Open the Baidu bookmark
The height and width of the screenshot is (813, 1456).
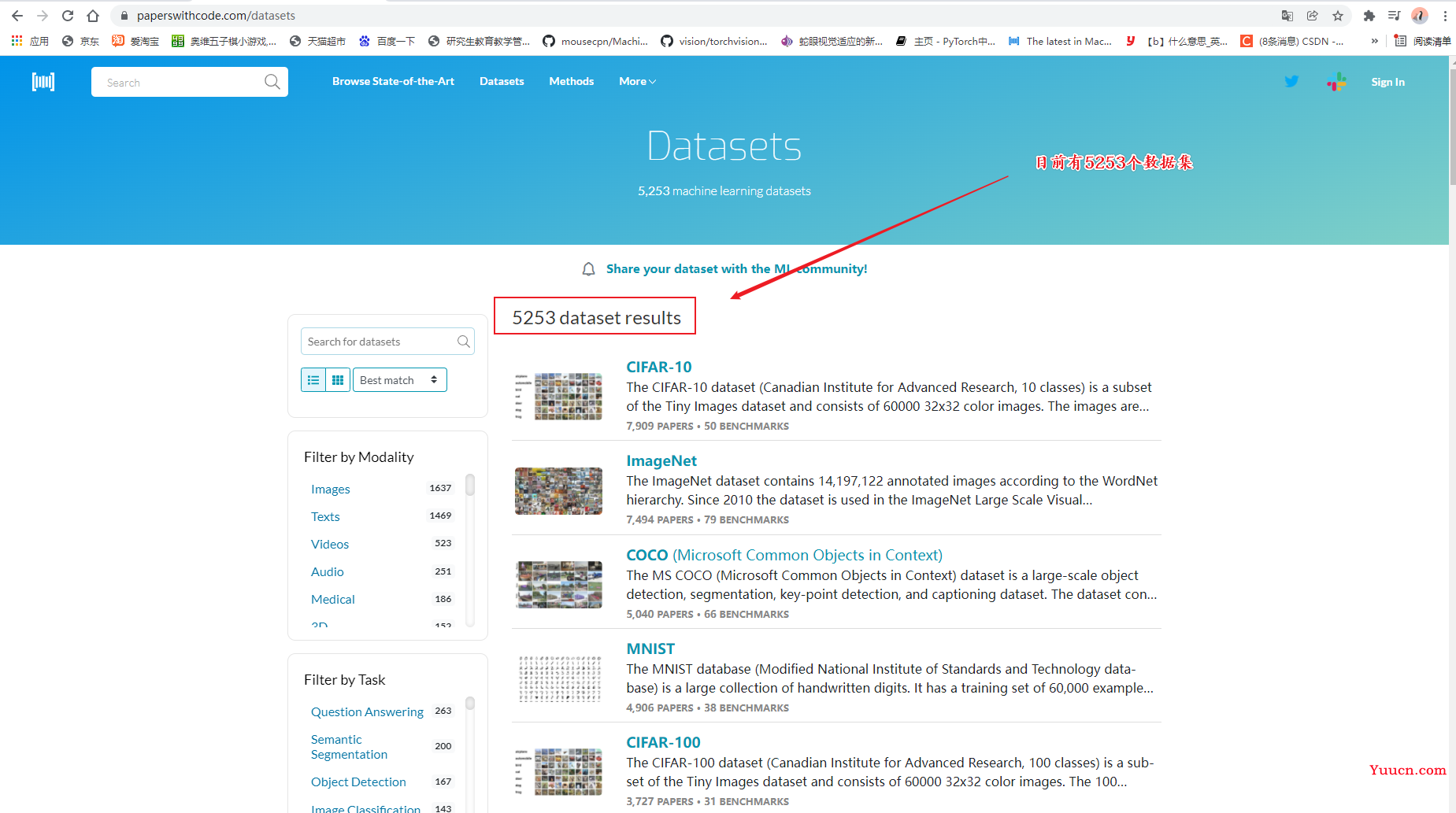tap(387, 41)
